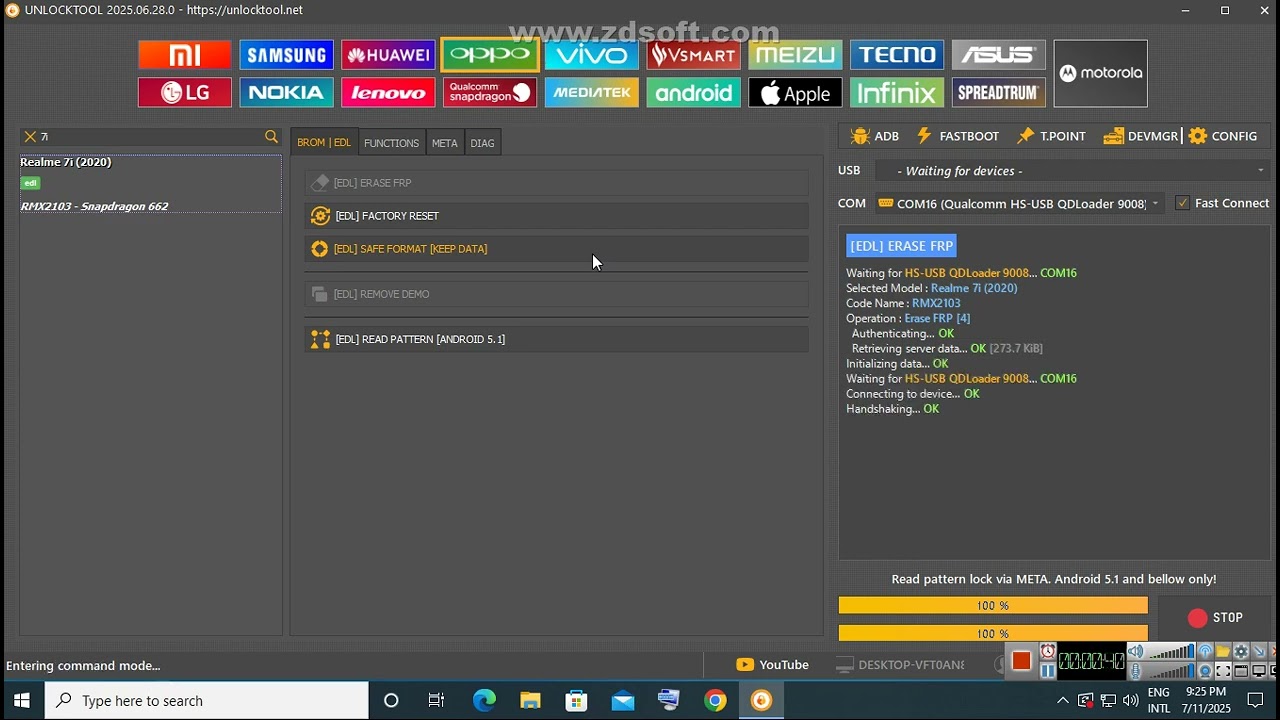Run [EDL] FACTORY RESET
Image resolution: width=1280 pixels, height=720 pixels.
tap(557, 216)
